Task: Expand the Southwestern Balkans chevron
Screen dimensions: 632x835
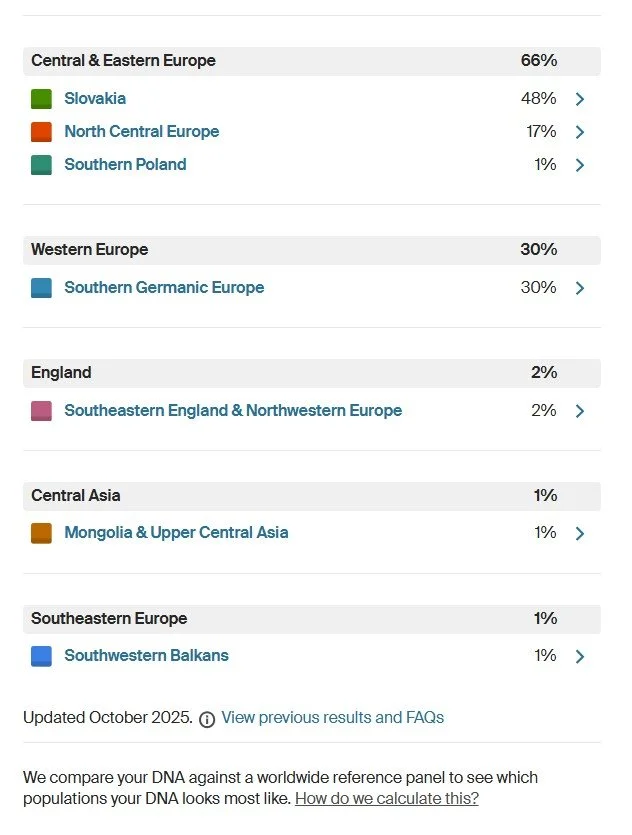Action: click(x=580, y=657)
